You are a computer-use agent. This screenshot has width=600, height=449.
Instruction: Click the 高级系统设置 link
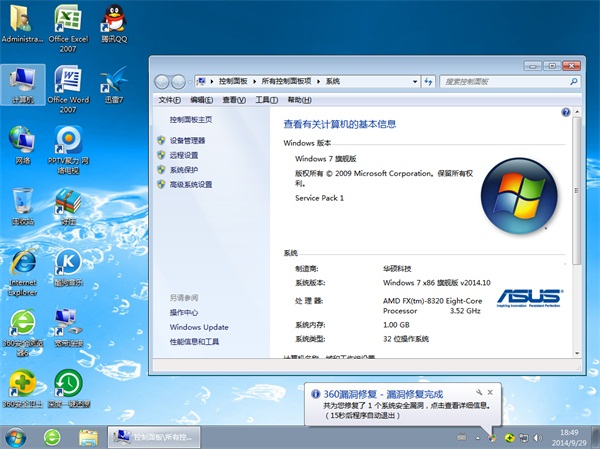(x=190, y=184)
